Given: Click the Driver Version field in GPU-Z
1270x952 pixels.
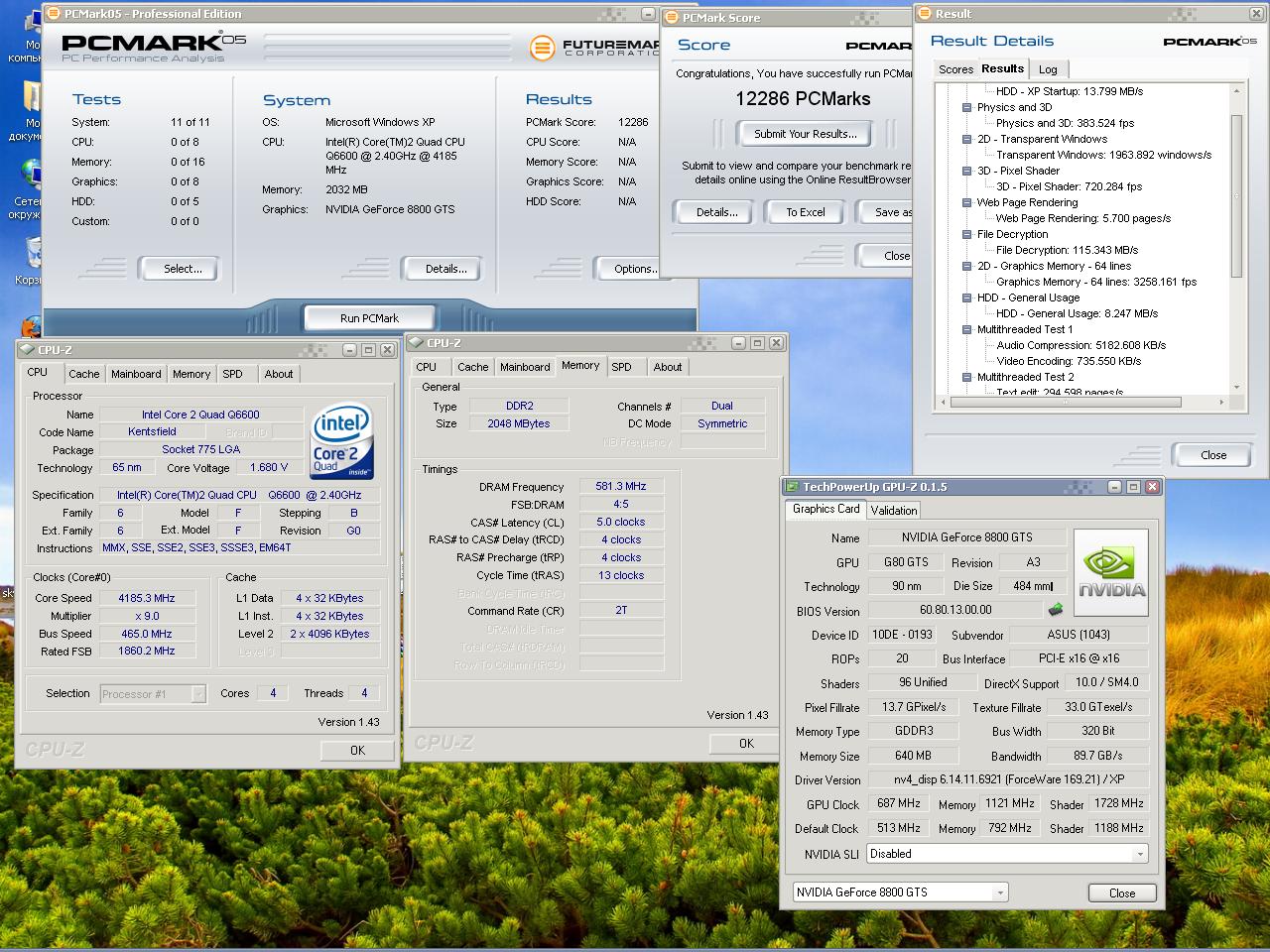Looking at the screenshot, I should click(1008, 779).
